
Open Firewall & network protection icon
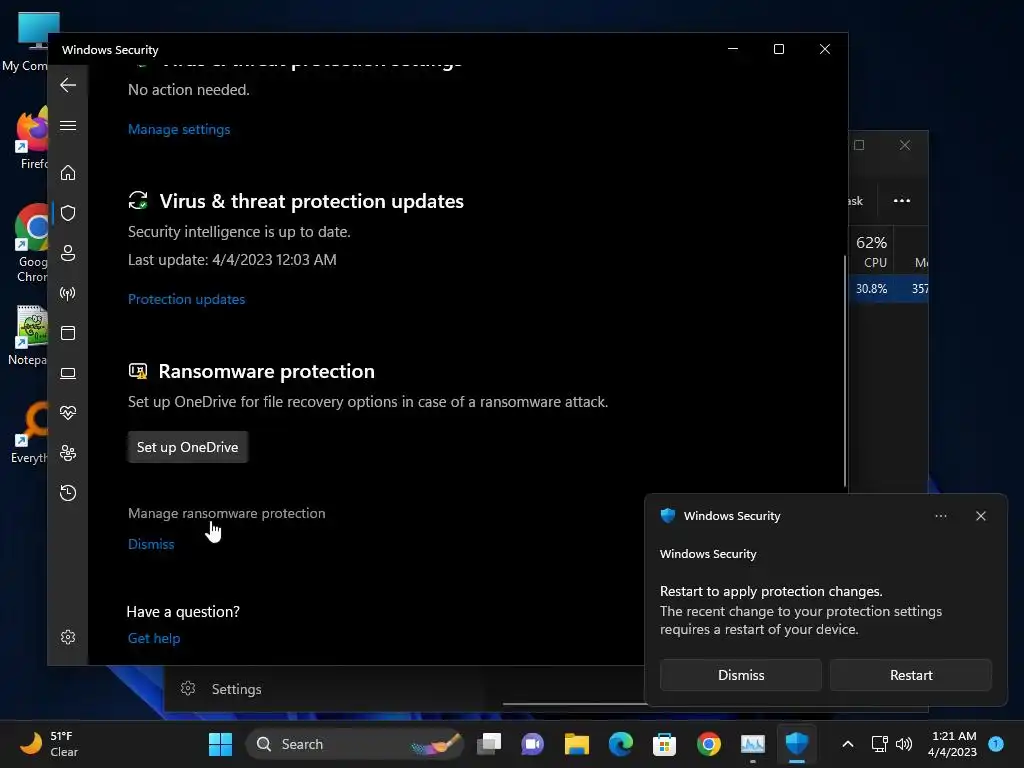pos(68,293)
